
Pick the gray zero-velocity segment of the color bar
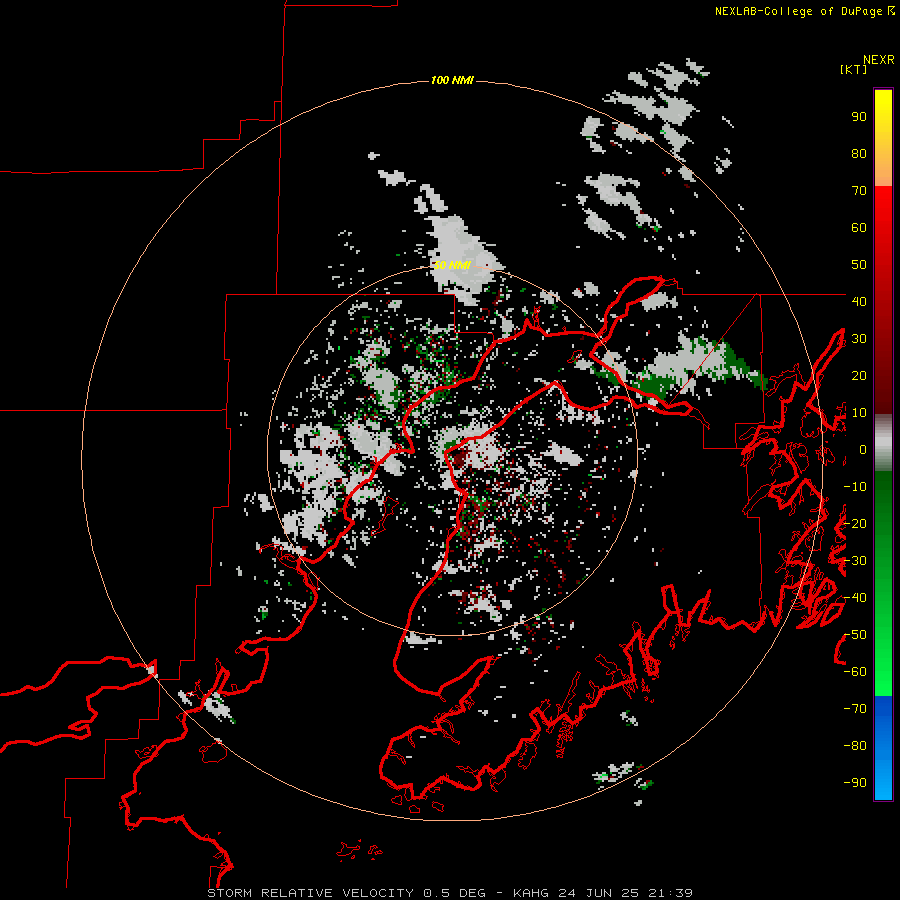point(883,443)
